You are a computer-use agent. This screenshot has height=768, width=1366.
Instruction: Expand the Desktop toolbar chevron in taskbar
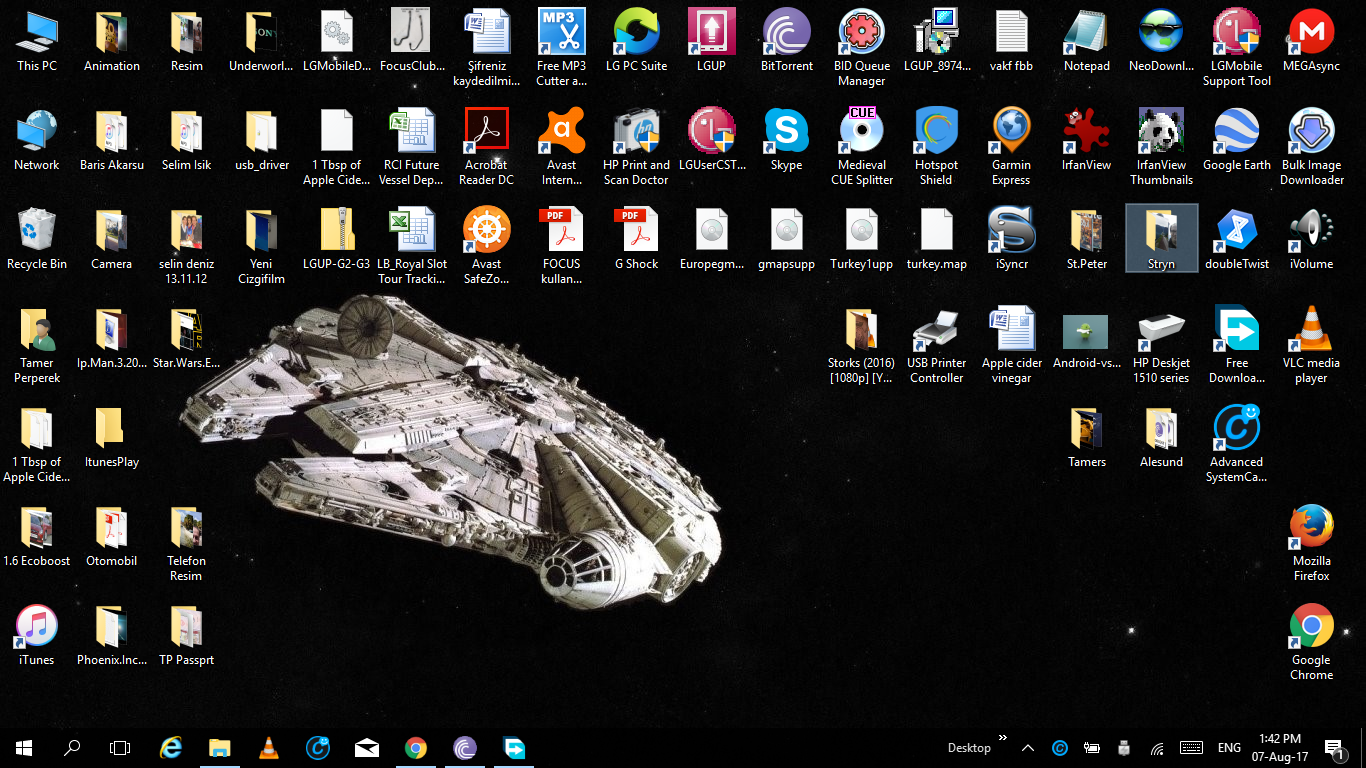point(1002,738)
